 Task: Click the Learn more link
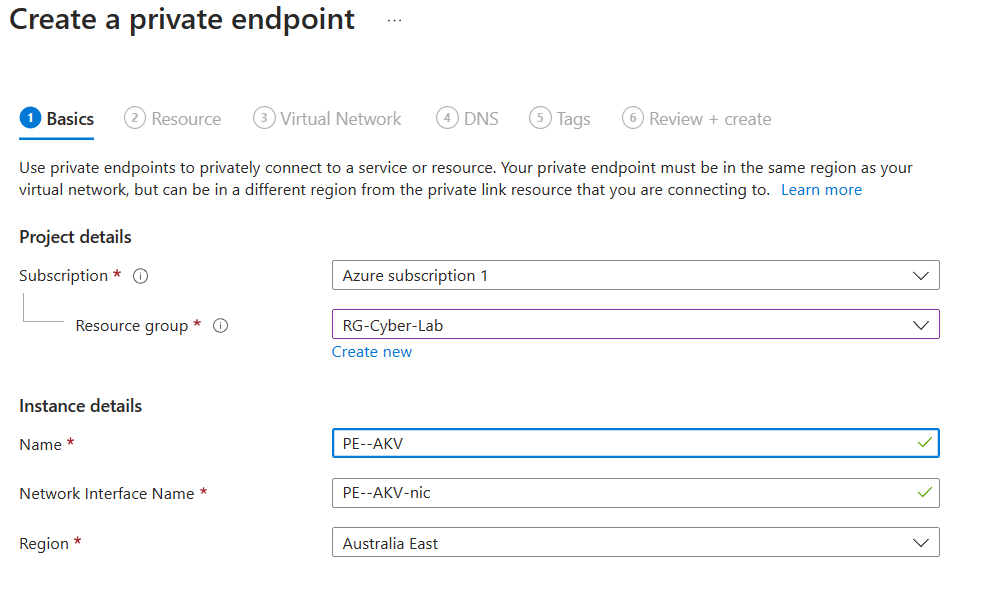pos(821,190)
